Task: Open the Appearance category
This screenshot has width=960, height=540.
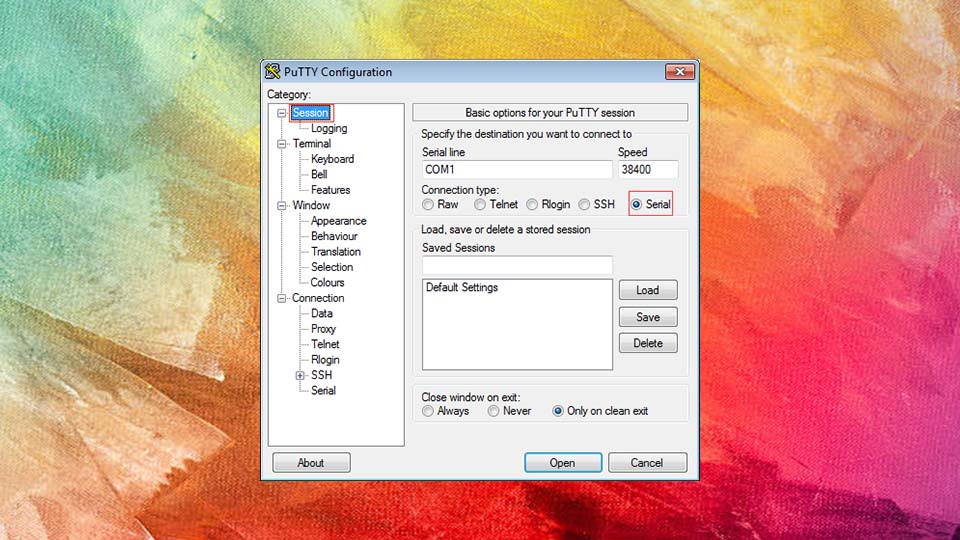Action: click(x=339, y=221)
